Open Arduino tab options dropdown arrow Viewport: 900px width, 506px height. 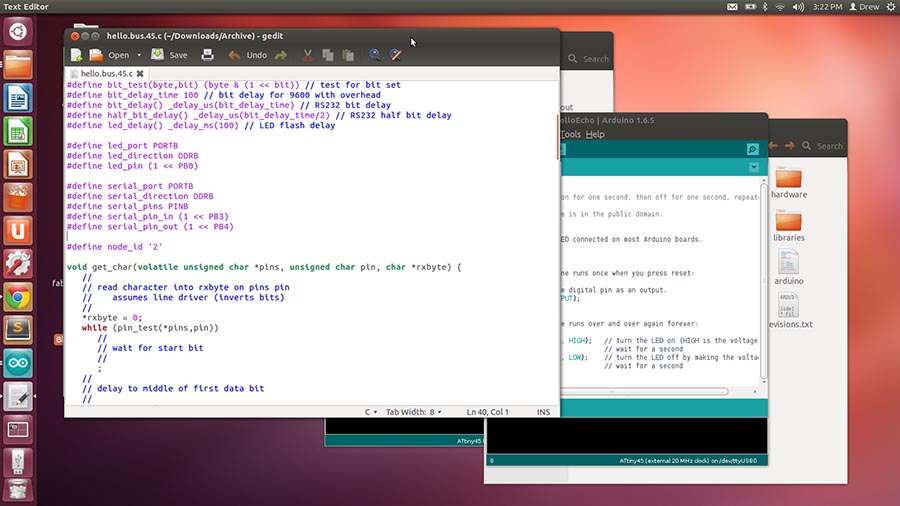pos(754,168)
